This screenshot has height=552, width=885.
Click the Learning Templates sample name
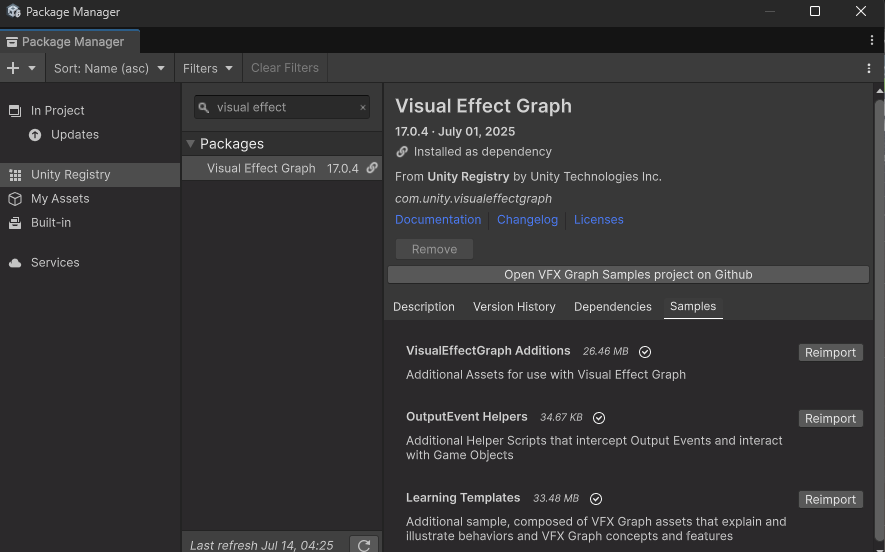click(x=463, y=498)
